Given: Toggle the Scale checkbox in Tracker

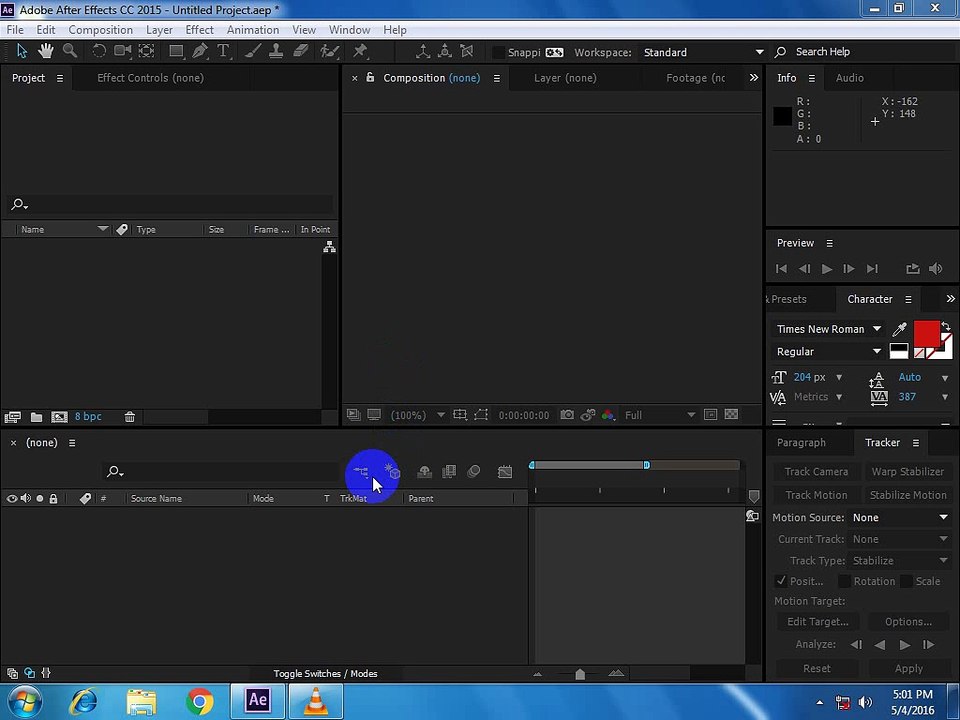Looking at the screenshot, I should [906, 580].
